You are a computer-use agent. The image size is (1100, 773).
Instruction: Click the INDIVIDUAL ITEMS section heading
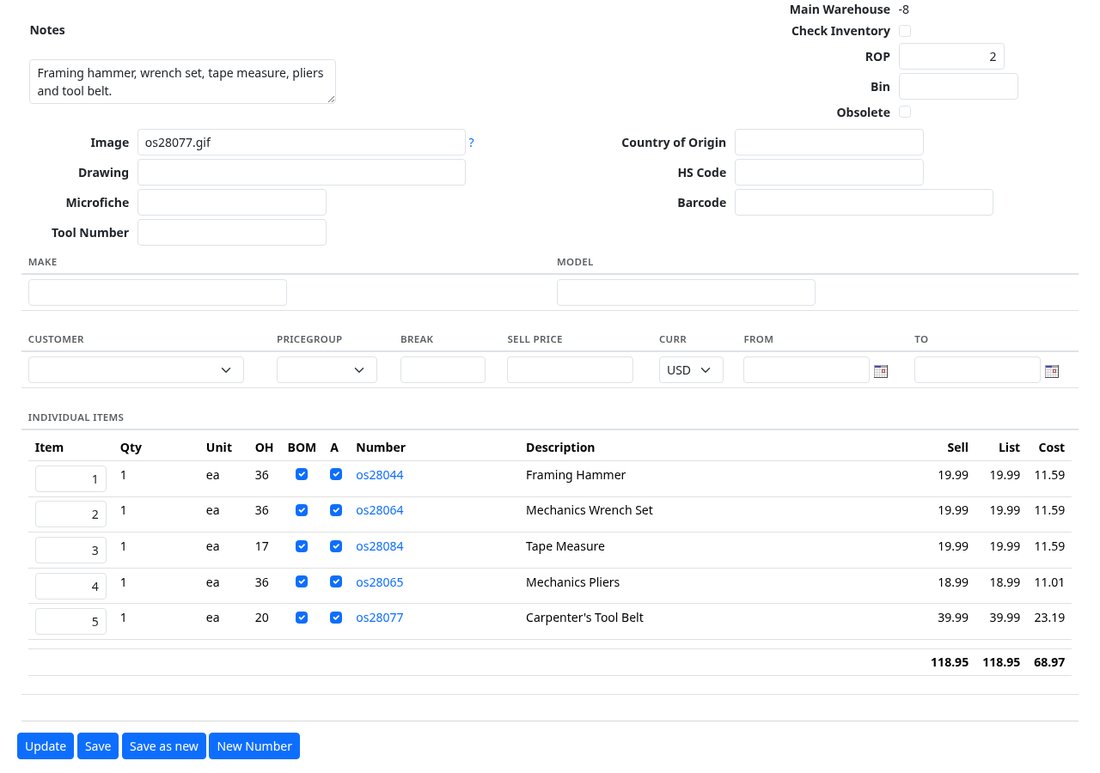coord(76,417)
